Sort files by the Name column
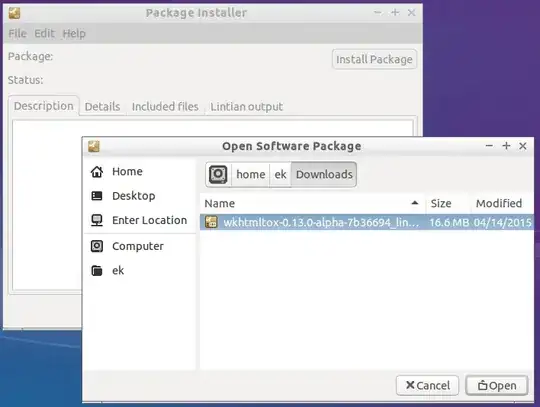Screen dimensions: 540x407 (312, 204)
